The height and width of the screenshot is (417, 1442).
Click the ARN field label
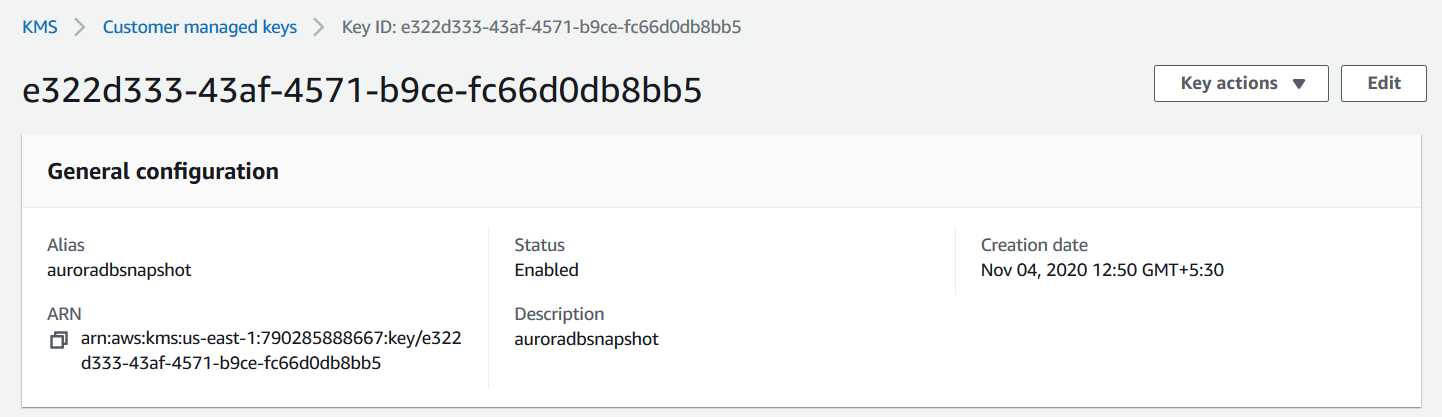click(x=64, y=314)
